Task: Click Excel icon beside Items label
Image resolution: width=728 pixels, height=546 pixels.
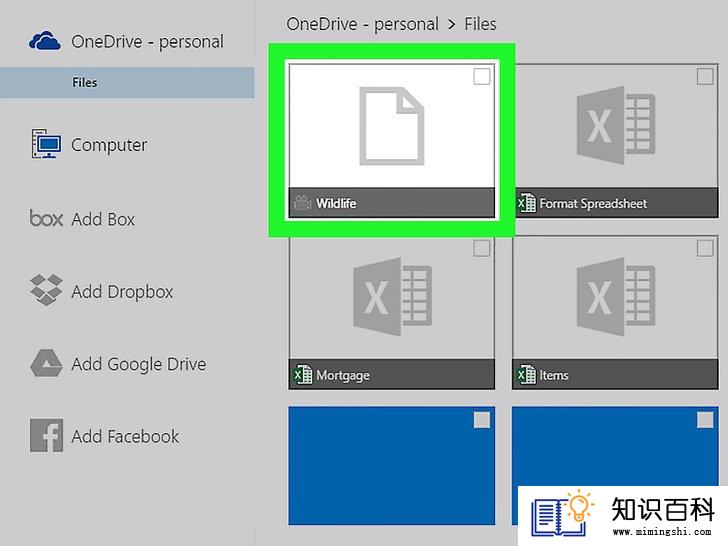Action: click(x=526, y=375)
